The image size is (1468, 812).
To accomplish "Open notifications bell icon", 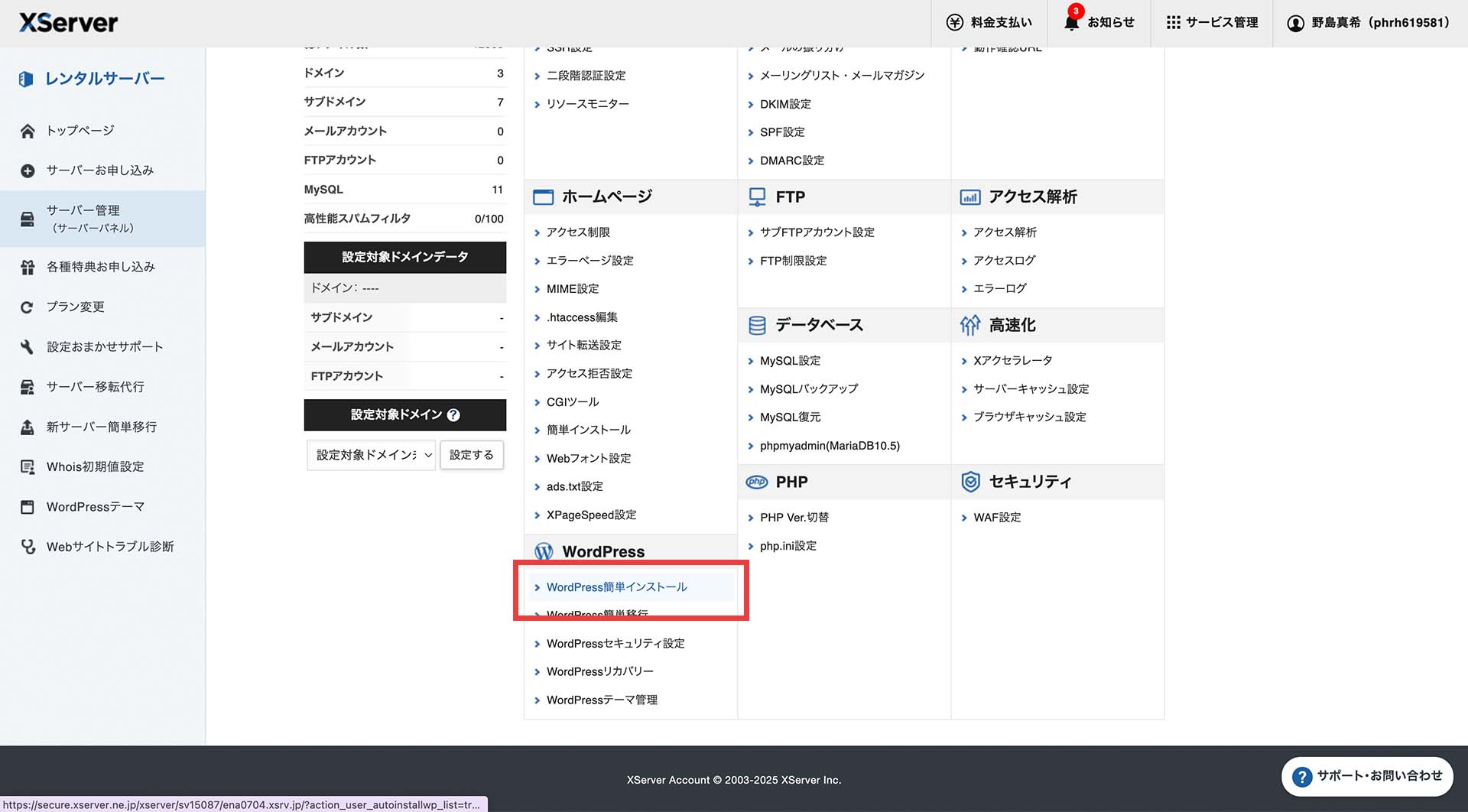I will [x=1071, y=23].
